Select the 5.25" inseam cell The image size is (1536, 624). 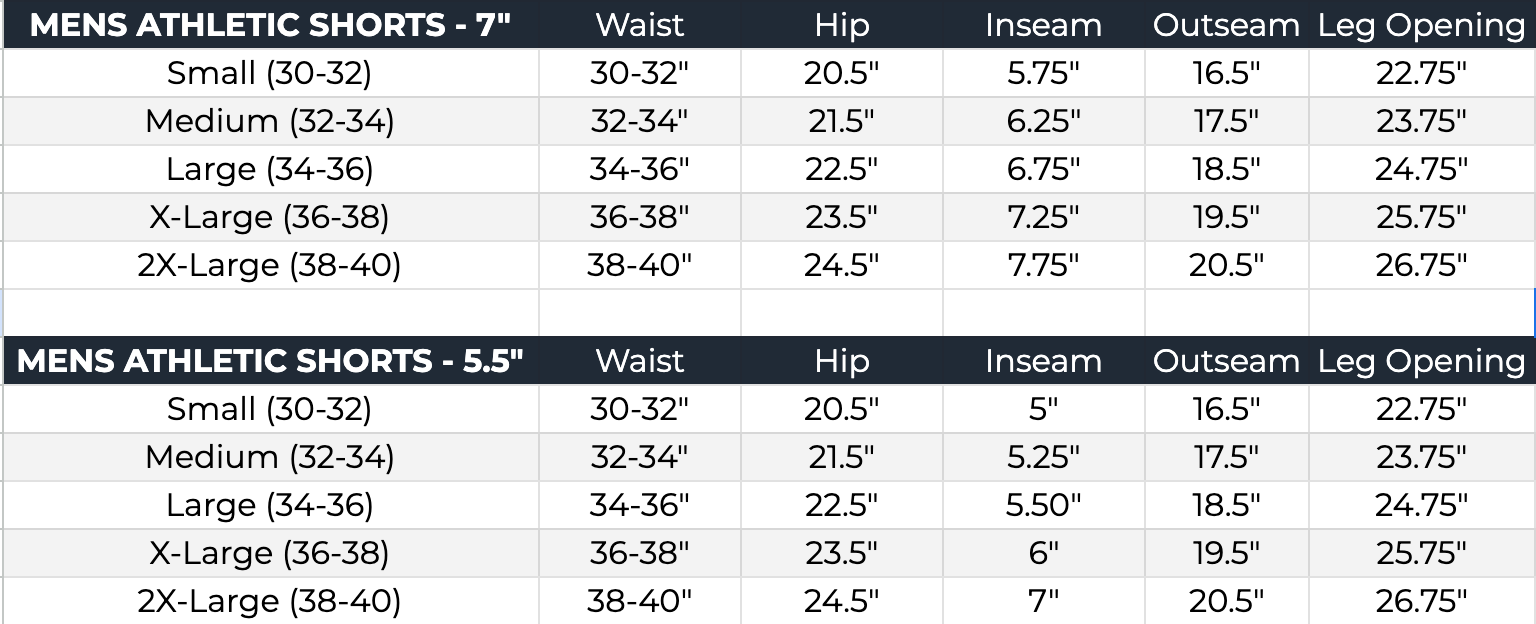1043,457
